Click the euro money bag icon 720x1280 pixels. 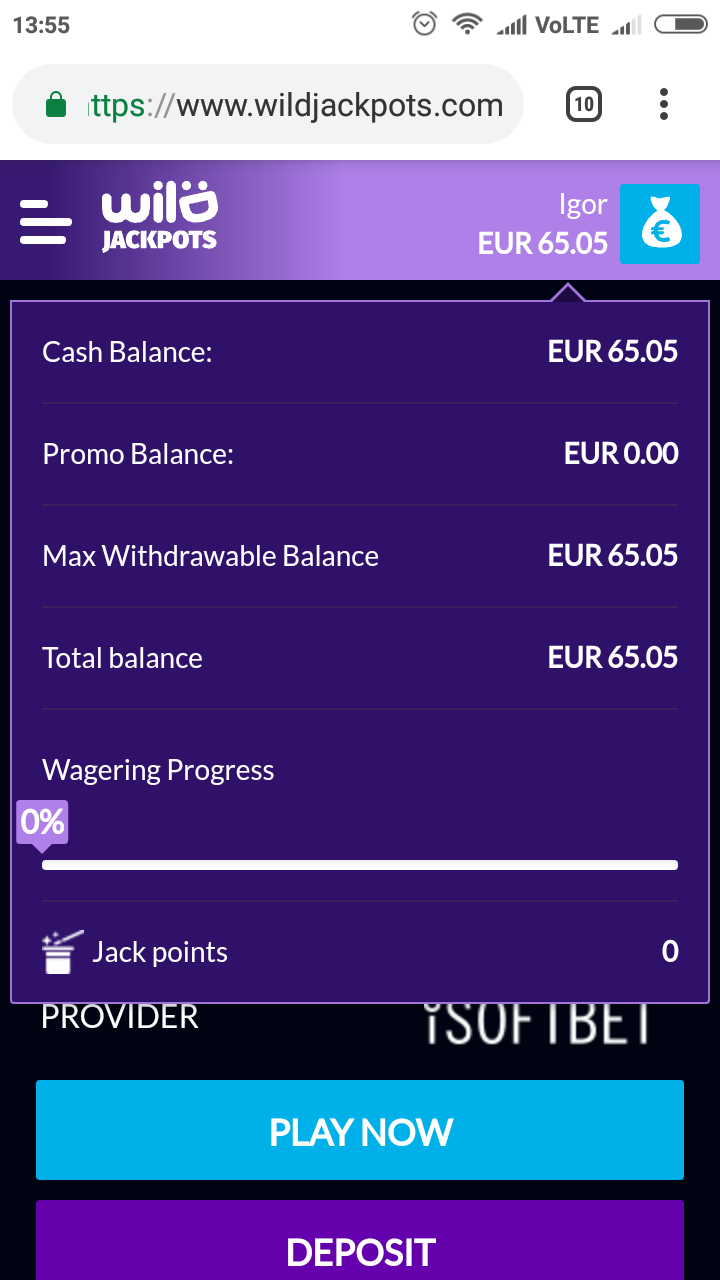click(659, 224)
